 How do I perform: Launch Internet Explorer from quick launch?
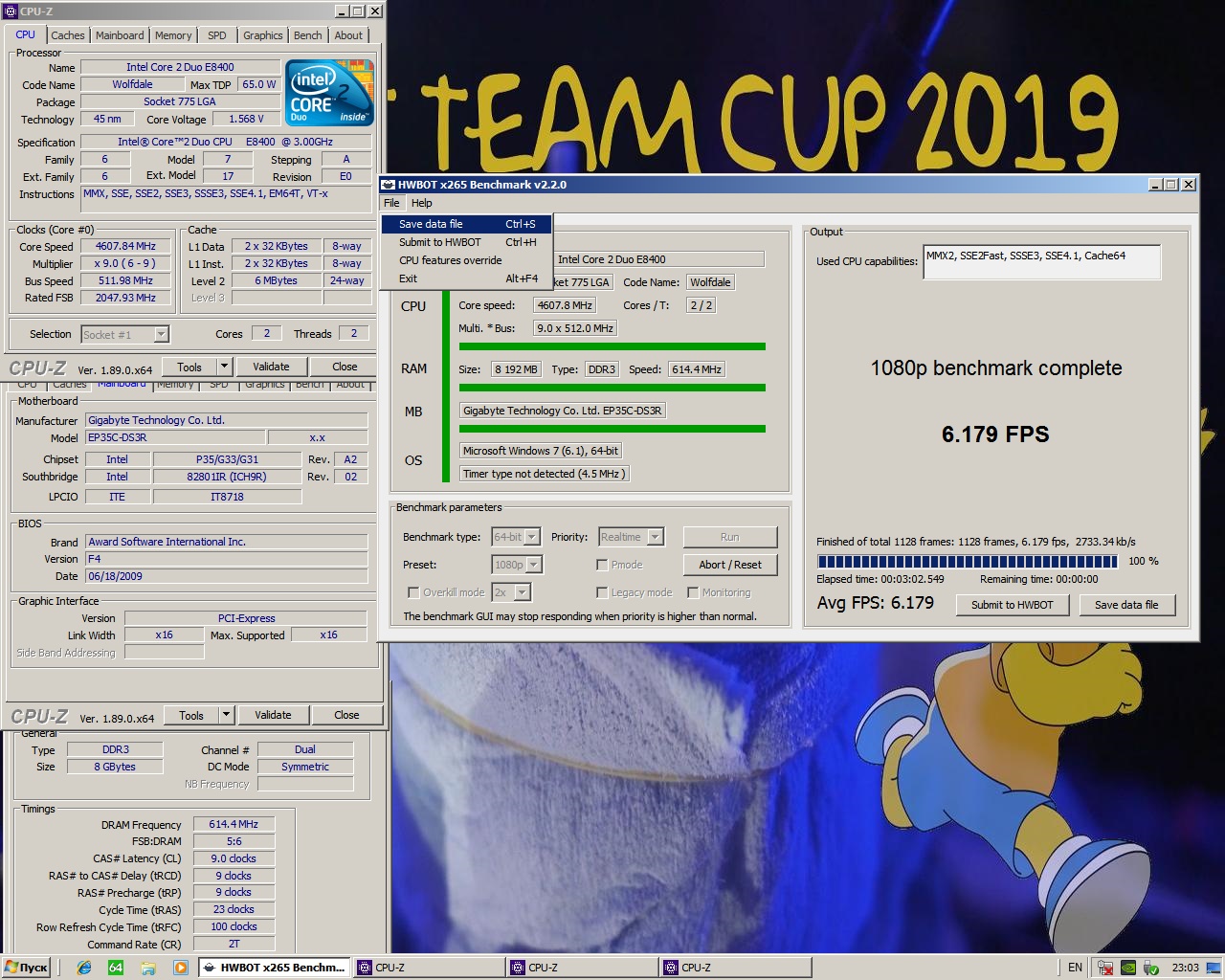point(84,968)
